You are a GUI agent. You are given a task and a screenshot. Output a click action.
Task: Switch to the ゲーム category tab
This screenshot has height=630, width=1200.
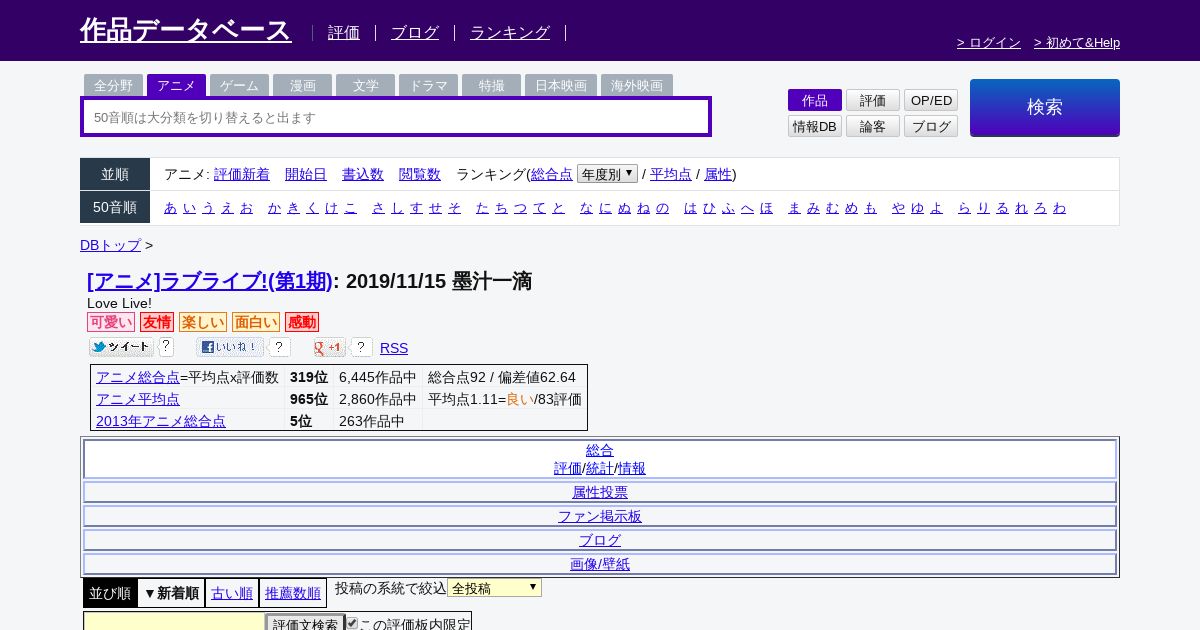pyautogui.click(x=239, y=85)
